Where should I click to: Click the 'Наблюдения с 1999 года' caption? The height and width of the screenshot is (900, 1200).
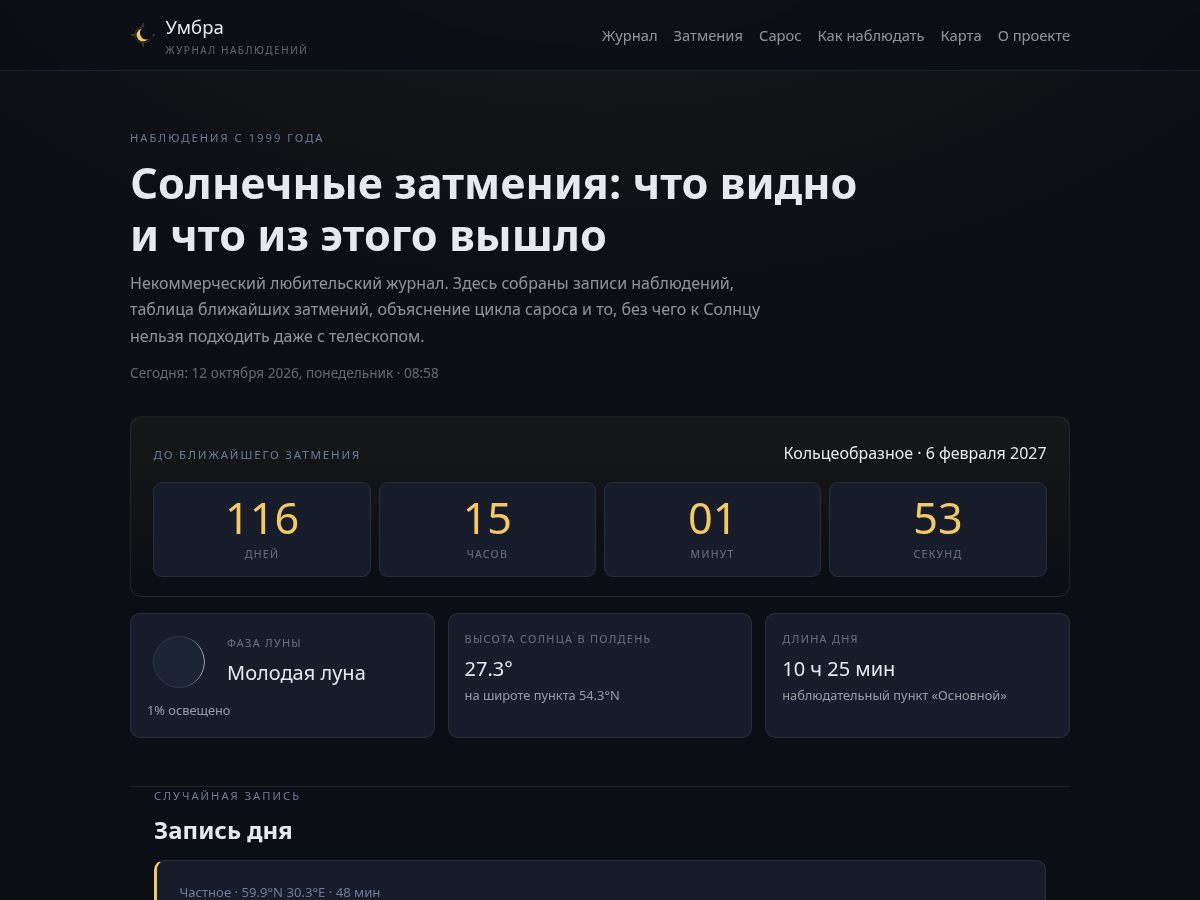click(227, 138)
